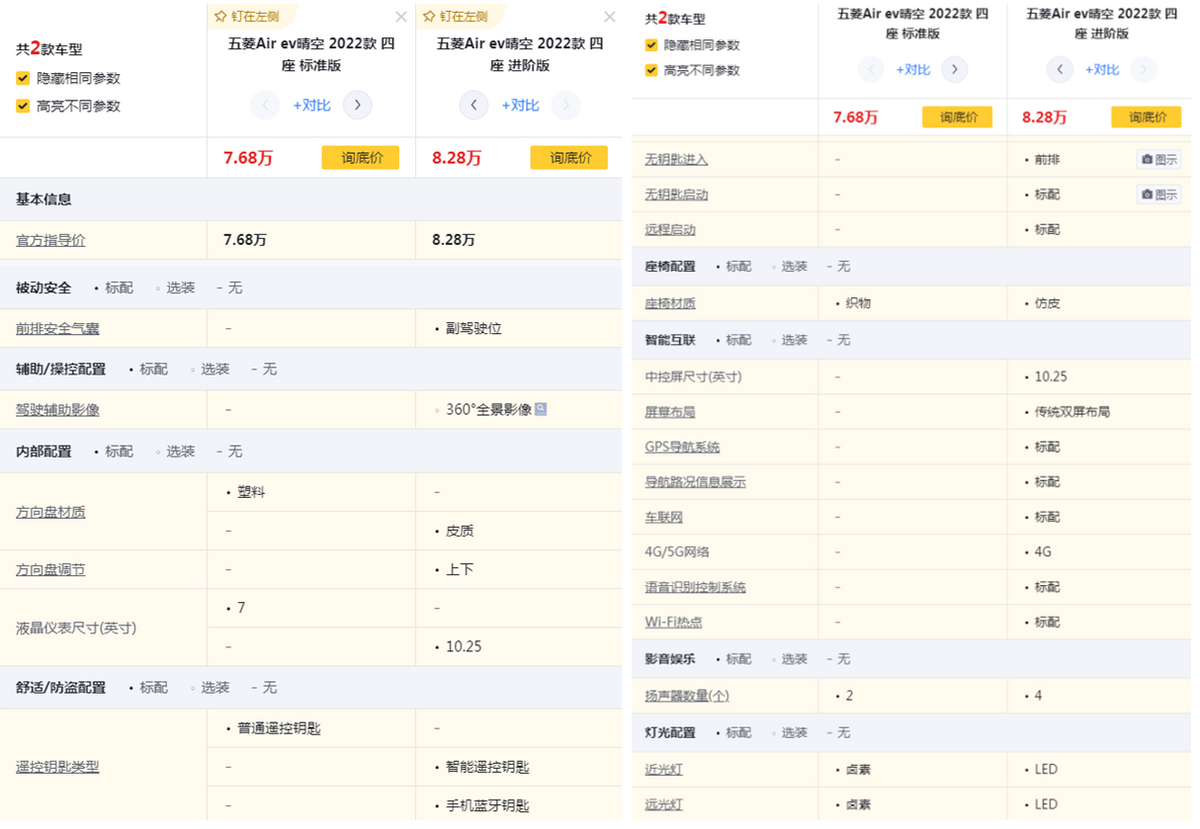
Task: Pin 进阶版 column via its 钉在左侧 icon
Action: click(430, 16)
